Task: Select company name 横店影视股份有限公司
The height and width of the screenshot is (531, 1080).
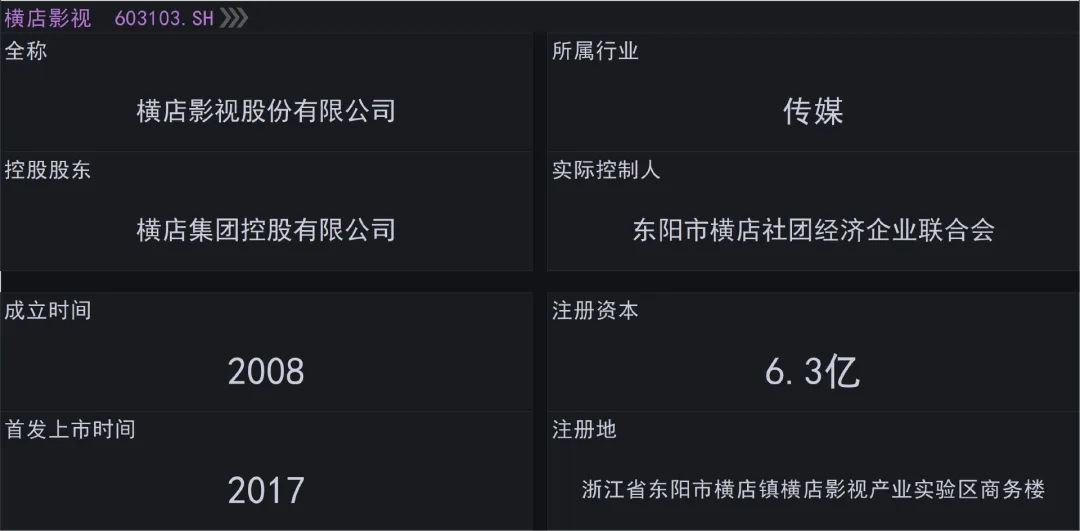Action: click(266, 111)
